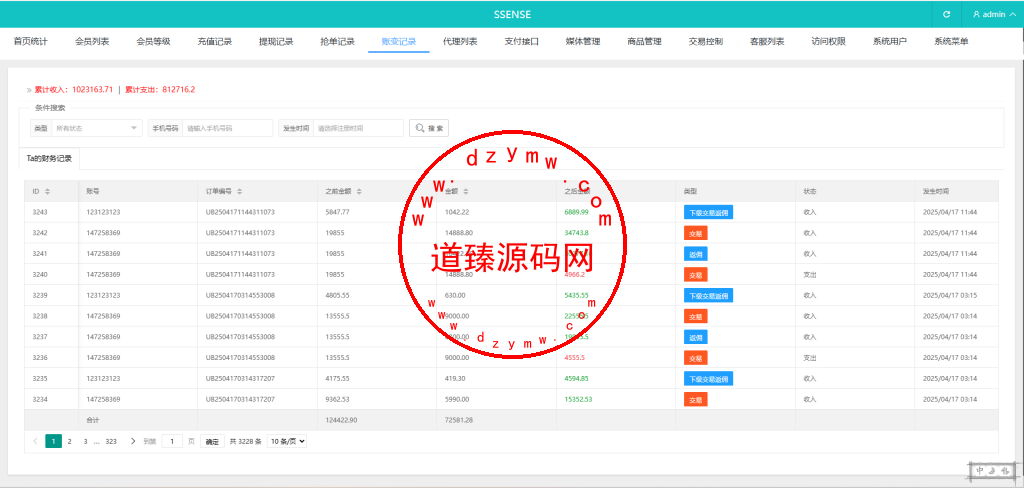This screenshot has width=1024, height=488.
Task: Select the 账变记录 menu item
Action: [399, 42]
